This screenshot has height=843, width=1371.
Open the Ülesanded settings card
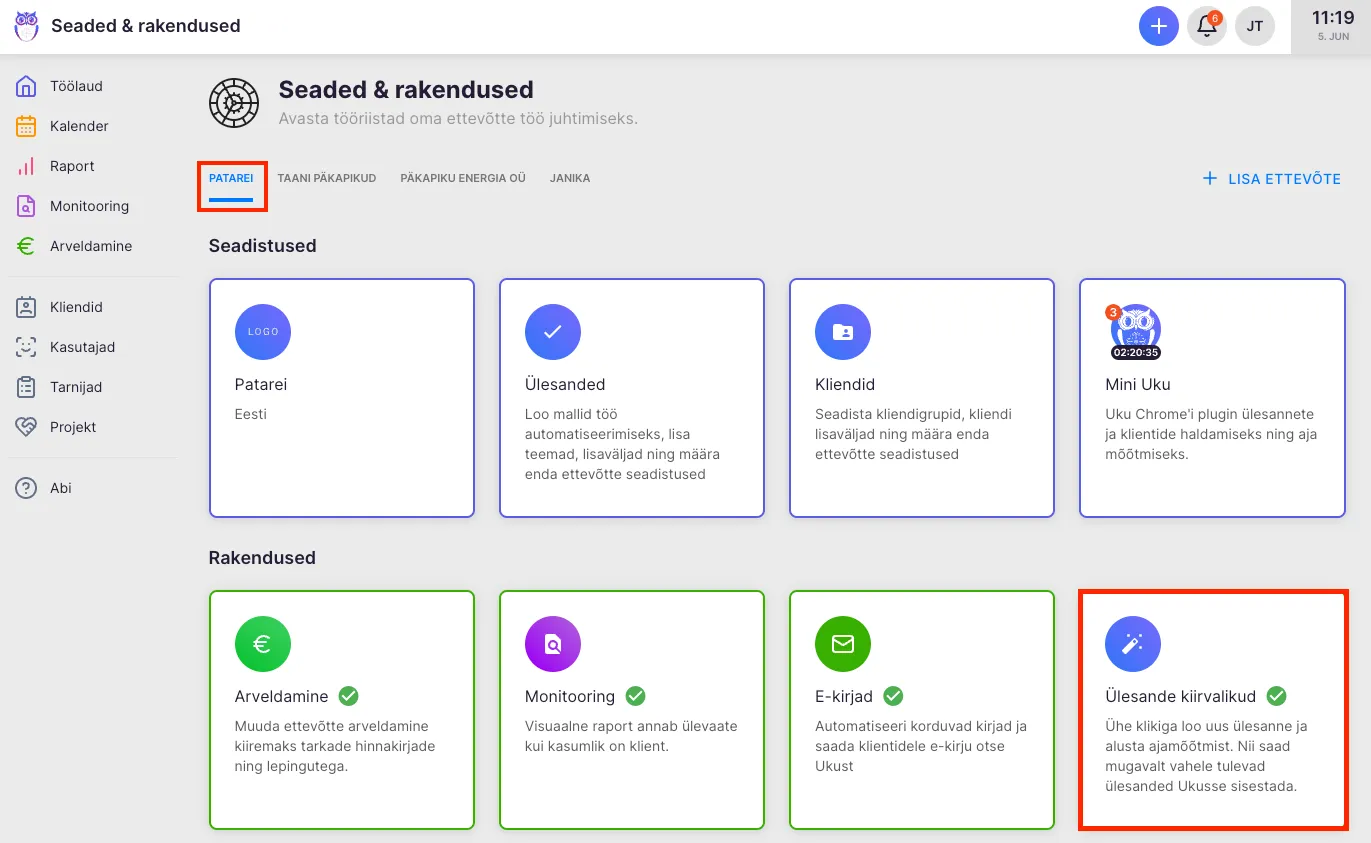pos(631,397)
